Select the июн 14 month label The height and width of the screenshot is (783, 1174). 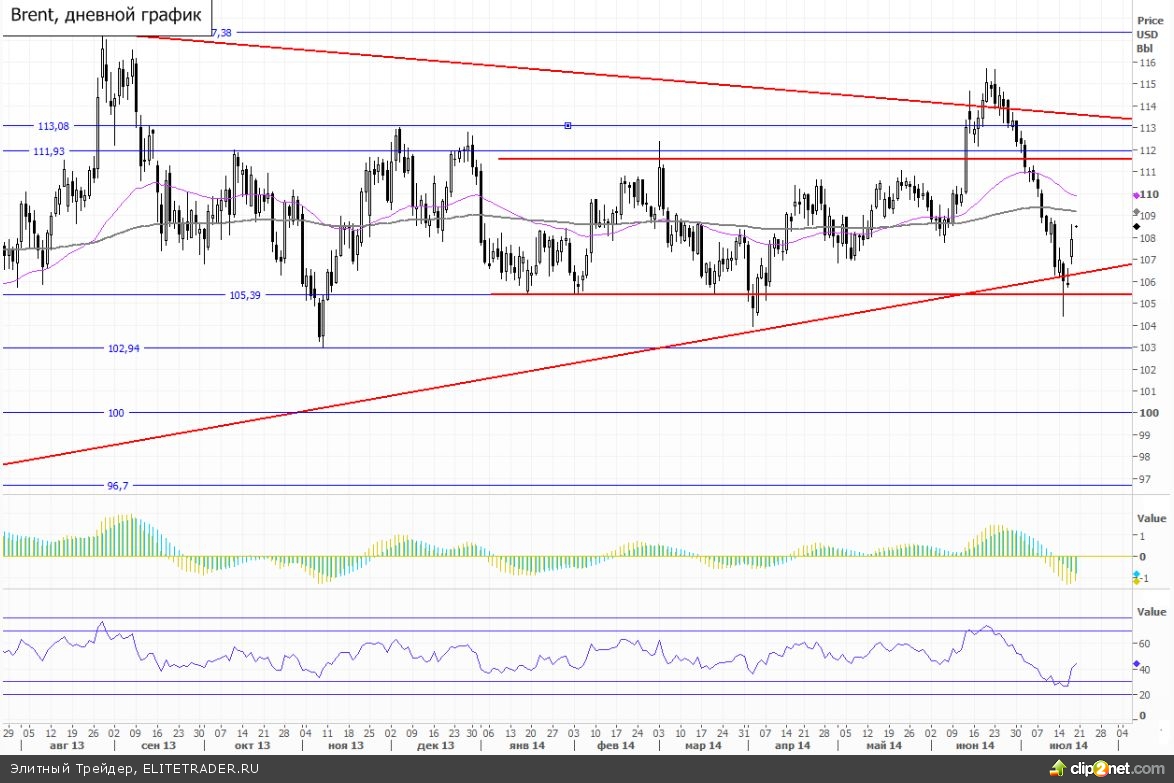(x=976, y=746)
